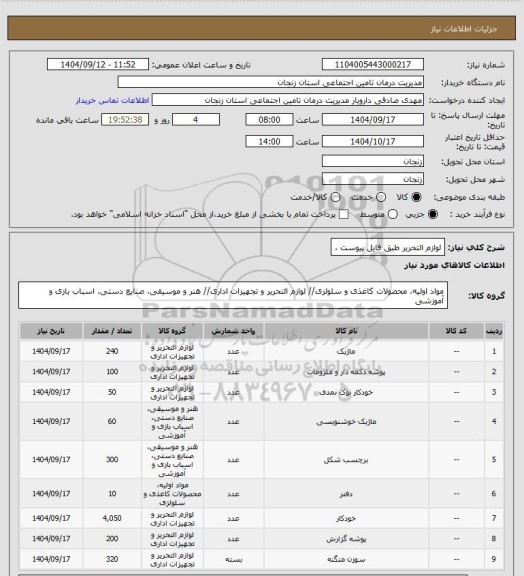This screenshot has width=524, height=576.
Task: Click quantity 100 in row 2
Action: click(x=112, y=372)
